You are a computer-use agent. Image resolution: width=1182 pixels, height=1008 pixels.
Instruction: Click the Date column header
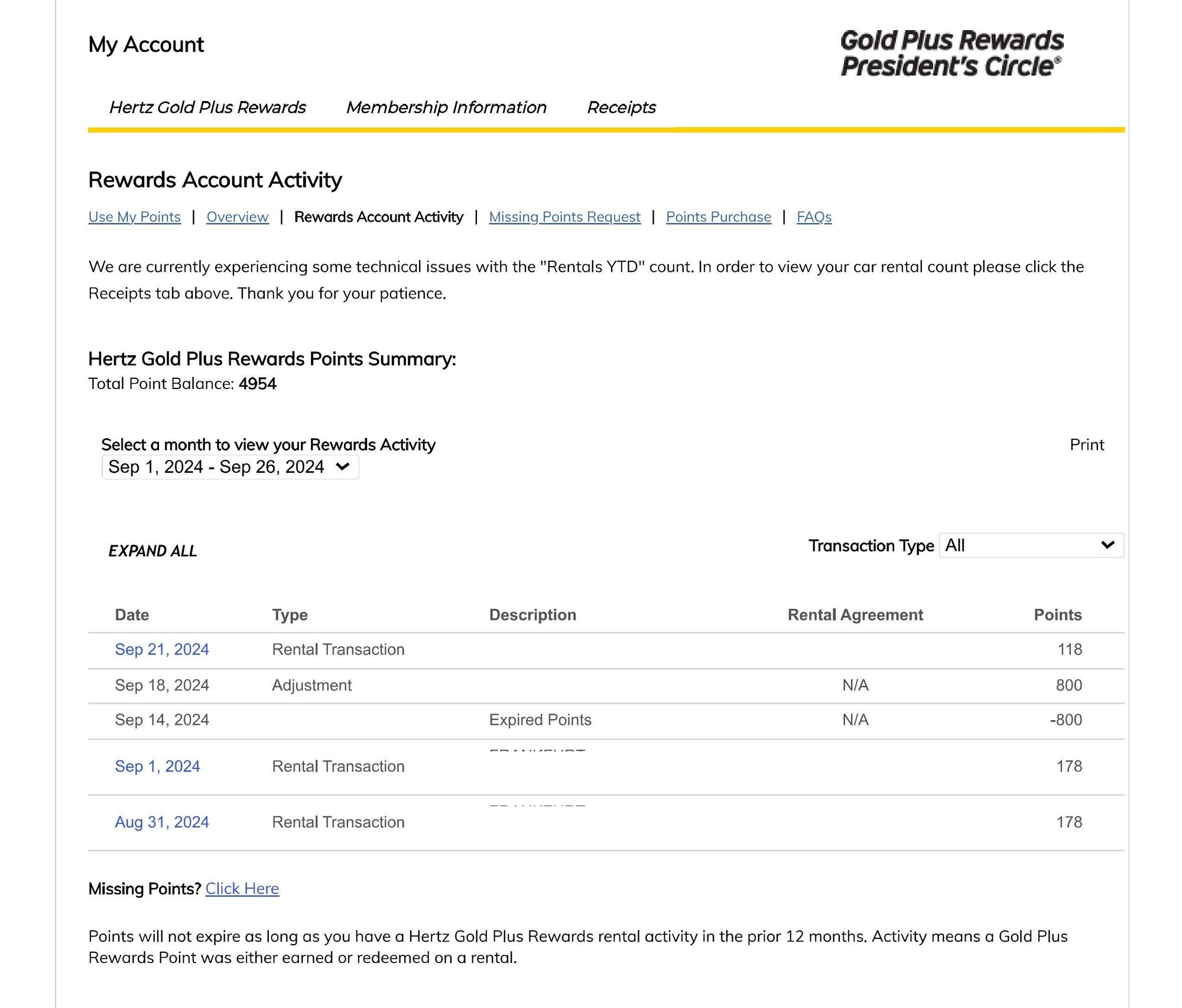point(132,615)
